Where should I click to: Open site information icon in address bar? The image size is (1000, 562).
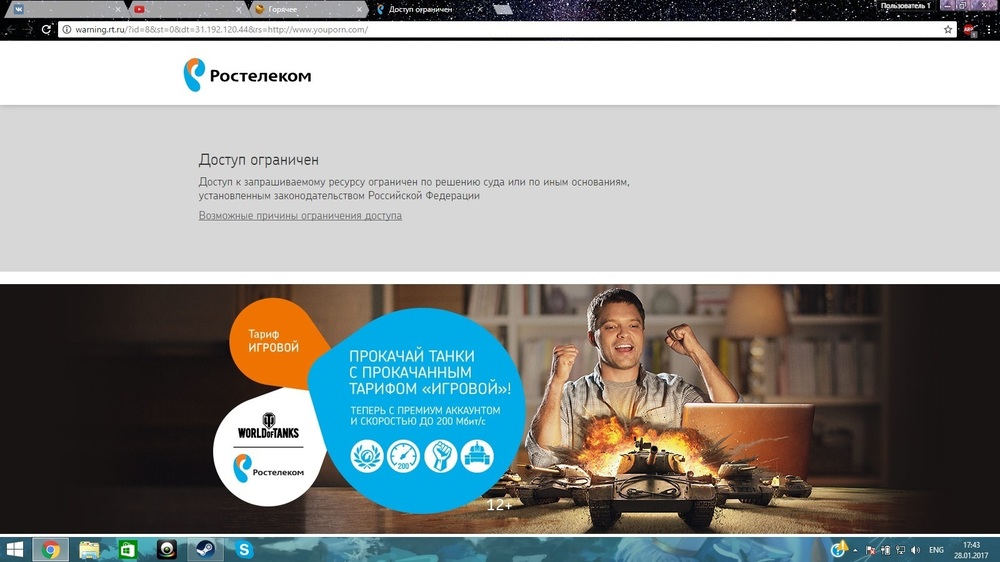click(66, 29)
